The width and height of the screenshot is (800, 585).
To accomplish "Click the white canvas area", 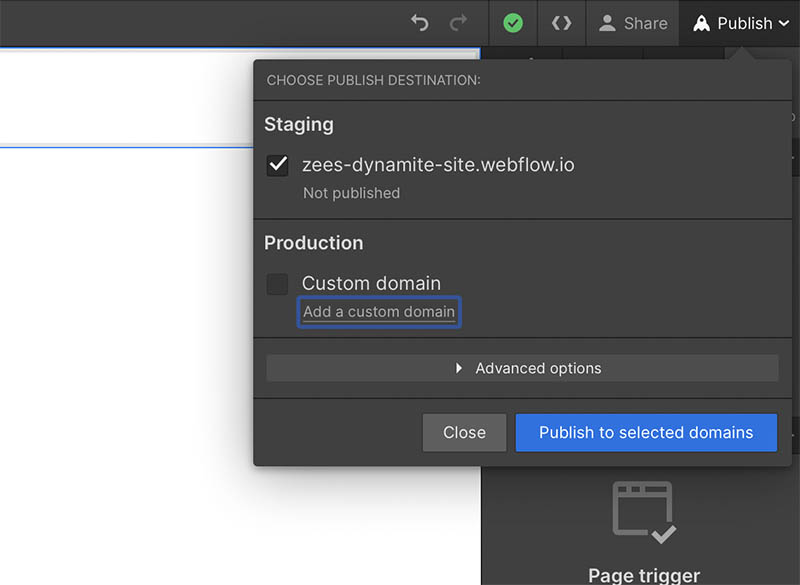I will pos(120,350).
